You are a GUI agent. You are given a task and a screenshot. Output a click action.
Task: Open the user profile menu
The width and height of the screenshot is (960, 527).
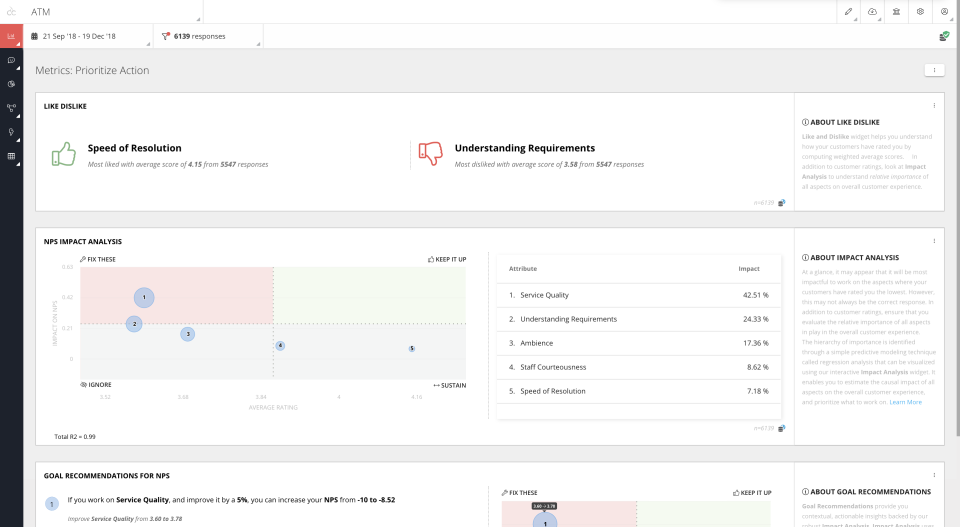click(944, 12)
